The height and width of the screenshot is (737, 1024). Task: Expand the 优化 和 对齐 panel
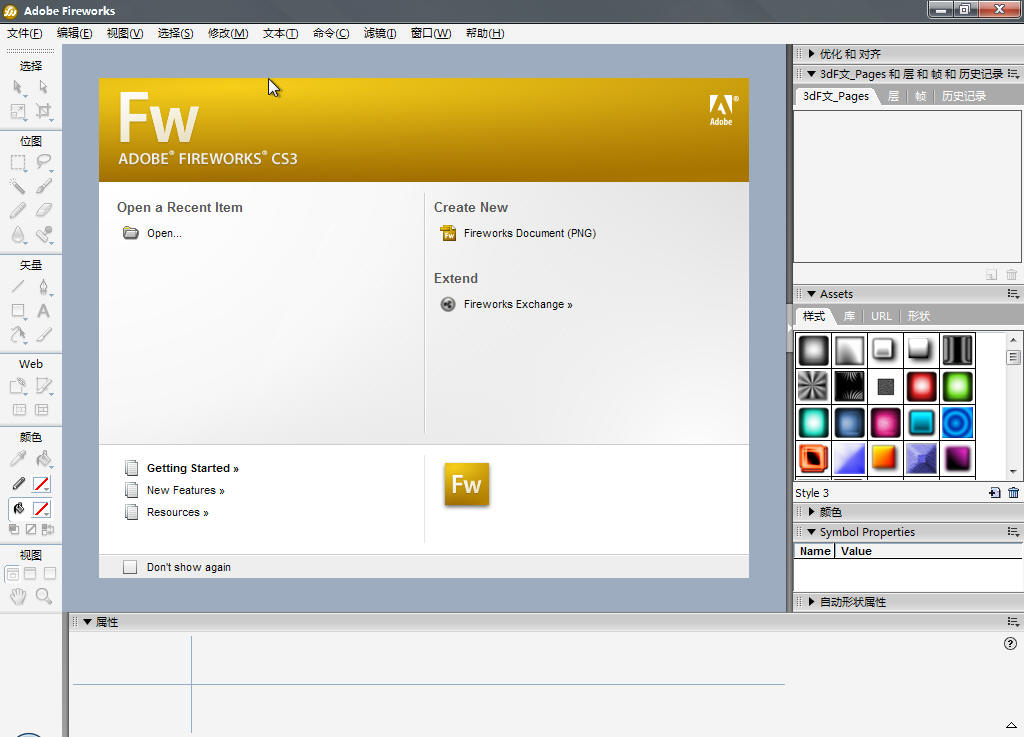pyautogui.click(x=811, y=54)
